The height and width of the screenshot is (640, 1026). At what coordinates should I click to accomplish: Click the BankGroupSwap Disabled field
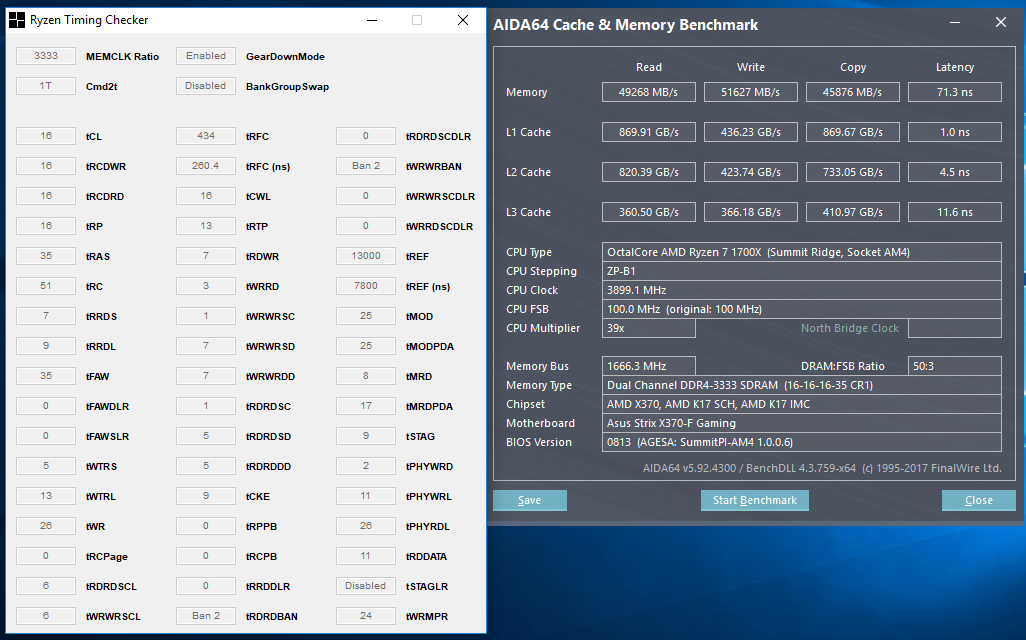[x=205, y=86]
